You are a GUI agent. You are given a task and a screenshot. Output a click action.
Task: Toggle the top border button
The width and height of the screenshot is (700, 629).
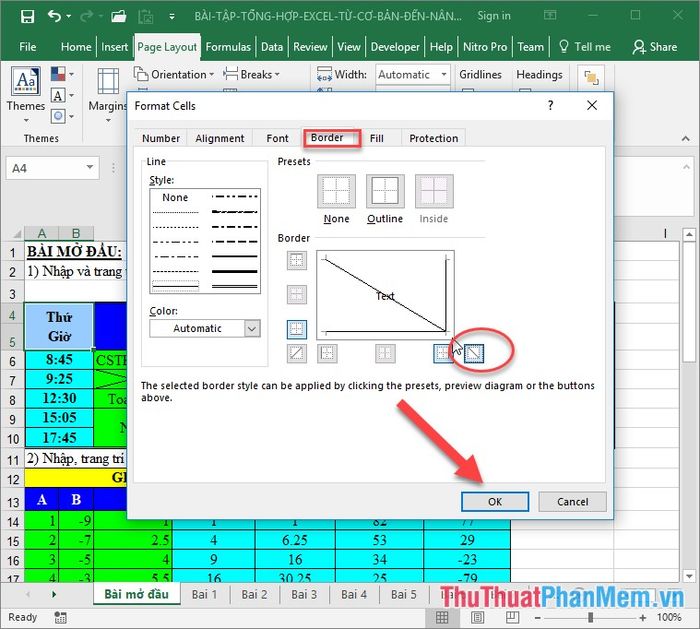pos(297,261)
